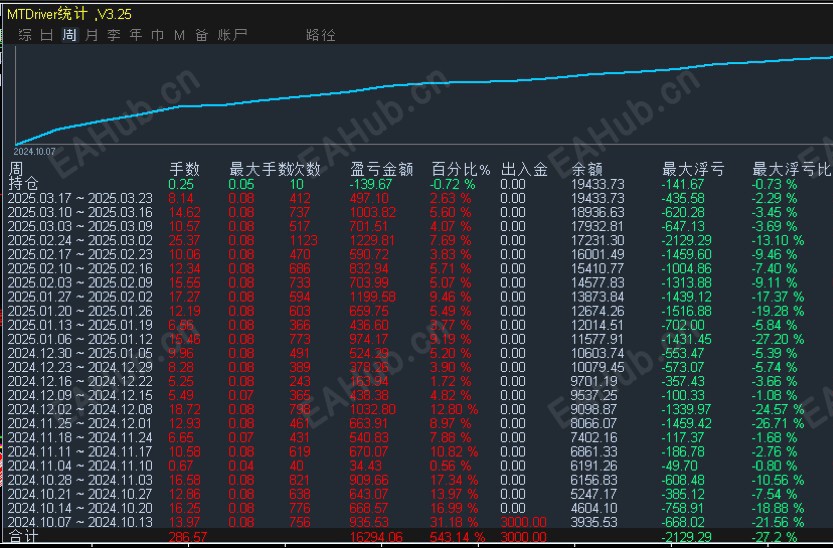The height and width of the screenshot is (548, 833).
Task: Click the 持仓 row label
Action: tap(23, 184)
